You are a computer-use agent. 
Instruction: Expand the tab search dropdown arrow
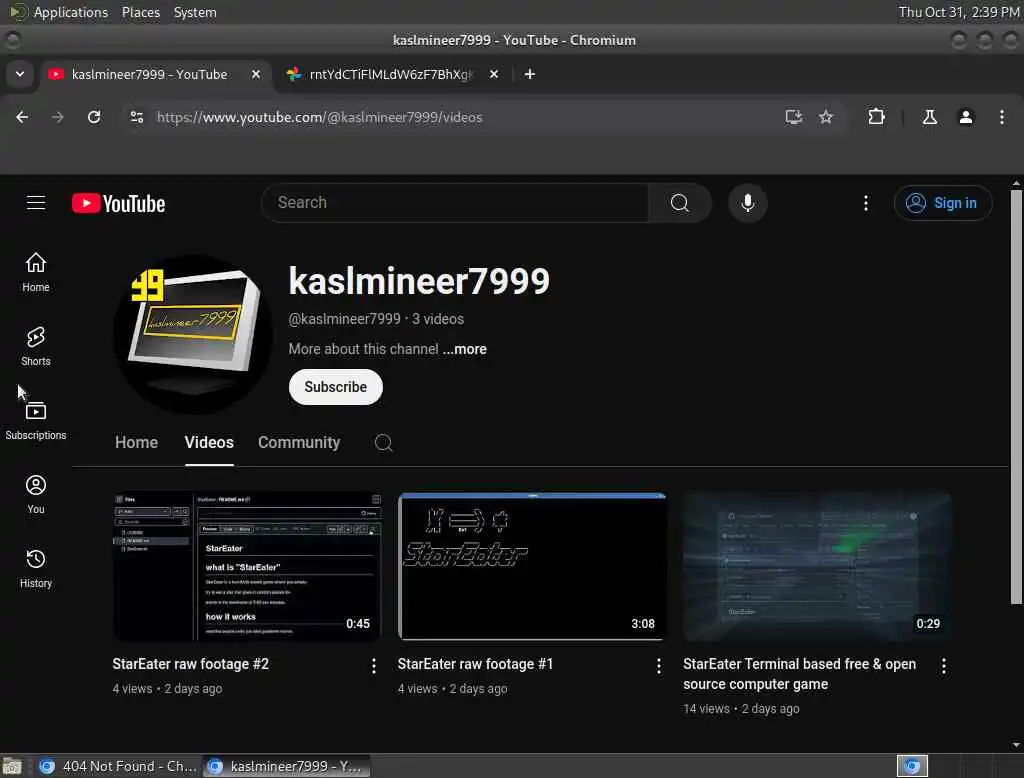[x=20, y=74]
